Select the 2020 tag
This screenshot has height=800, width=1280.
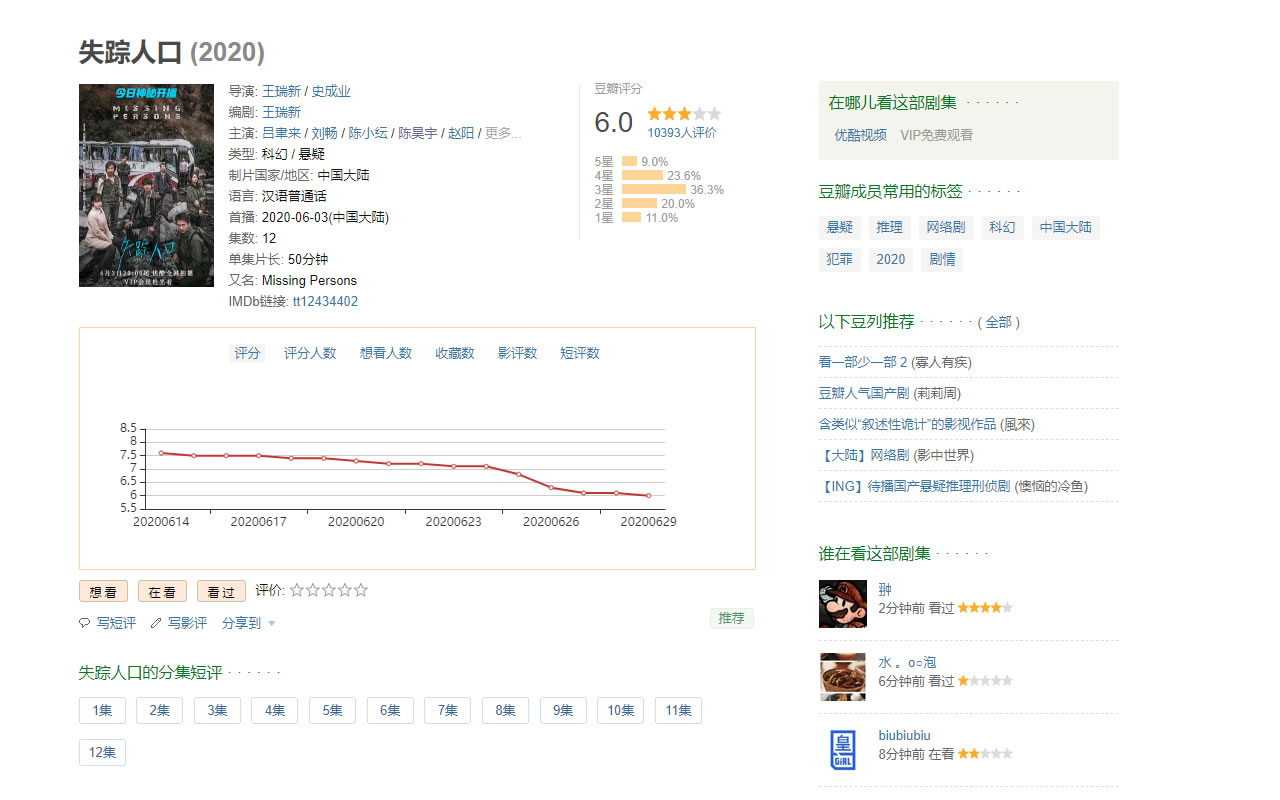click(891, 259)
